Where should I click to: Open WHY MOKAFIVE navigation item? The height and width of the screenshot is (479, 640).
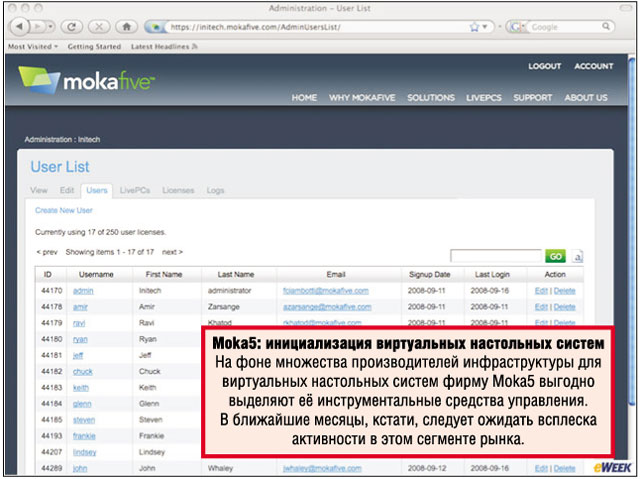(x=362, y=98)
